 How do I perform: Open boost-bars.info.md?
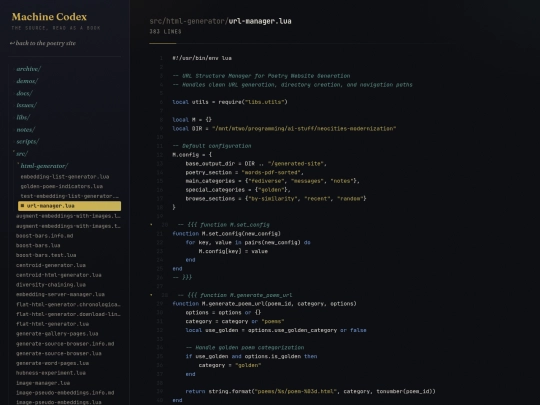44,236
